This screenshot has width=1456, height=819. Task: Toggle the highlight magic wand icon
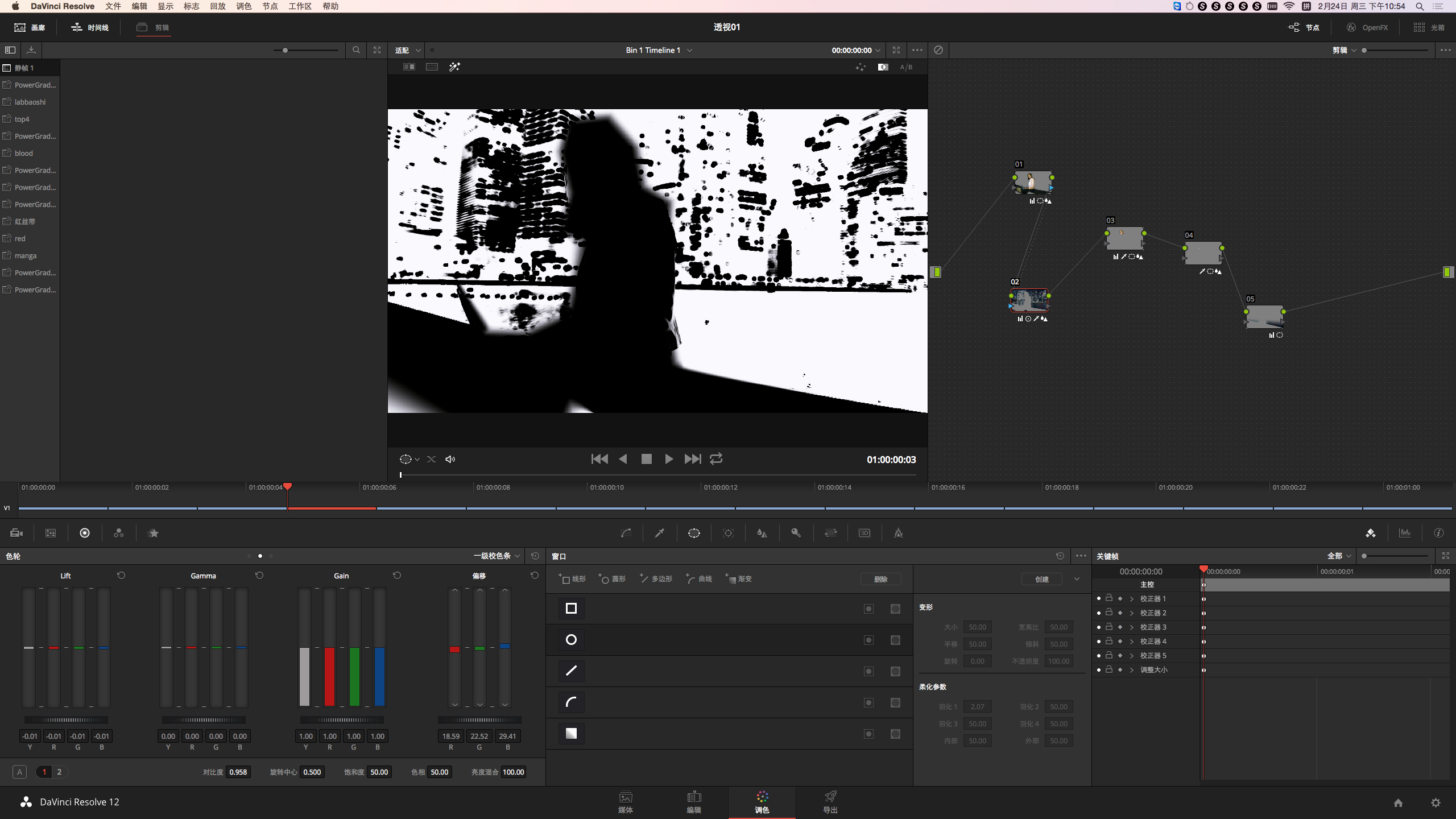(x=454, y=67)
